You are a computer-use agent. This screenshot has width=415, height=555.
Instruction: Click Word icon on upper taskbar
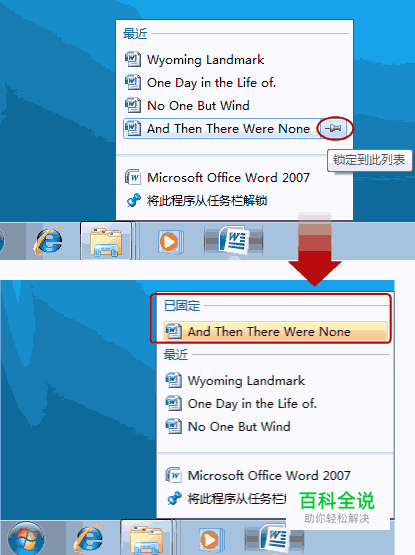[x=234, y=241]
